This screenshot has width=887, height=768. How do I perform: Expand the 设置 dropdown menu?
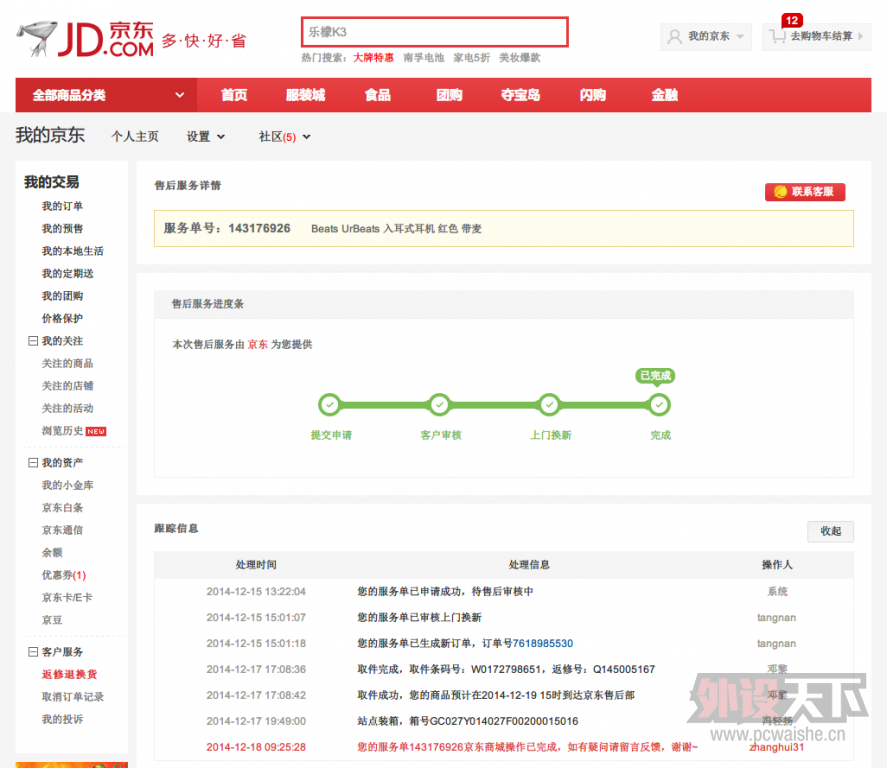tap(206, 137)
